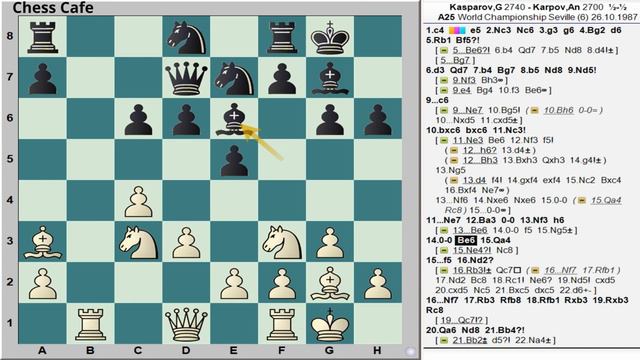Screen dimensions: 640x360
Task: Select the white queen on d1
Action: [x=186, y=324]
